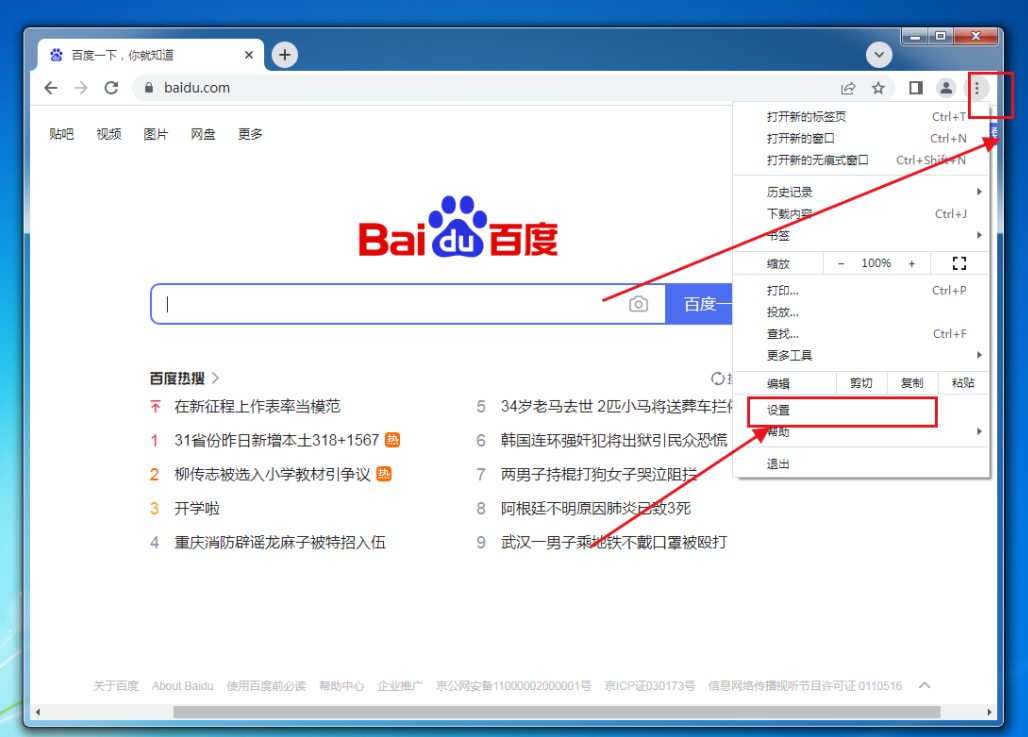Open 企业推广 footer link

(400, 686)
